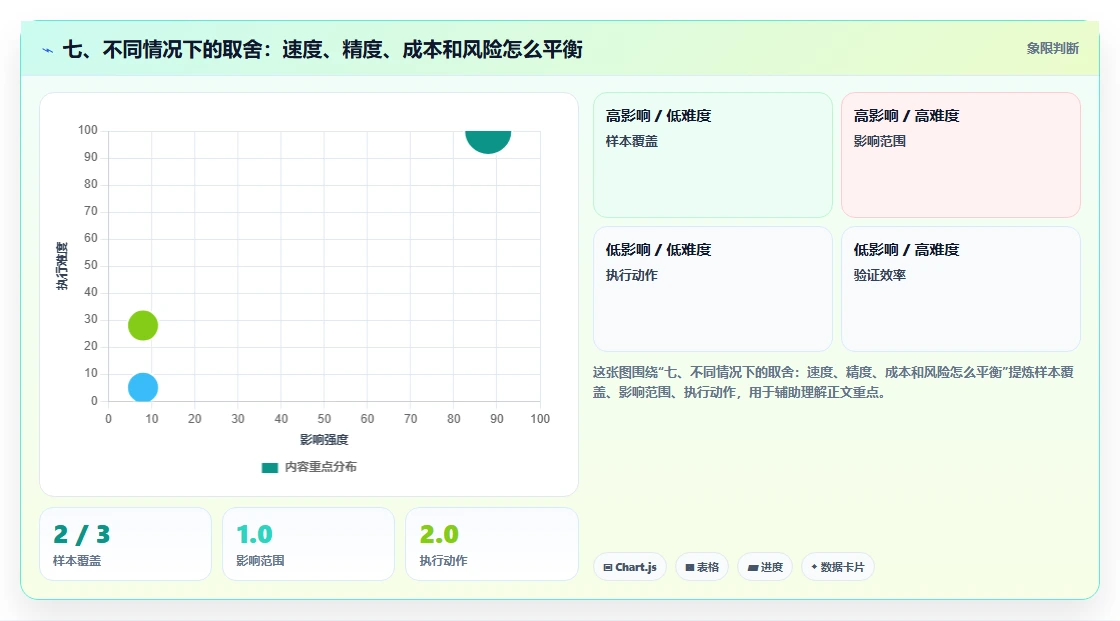Click the 执行难度 y-axis label
The height and width of the screenshot is (621, 1120).
coord(62,266)
